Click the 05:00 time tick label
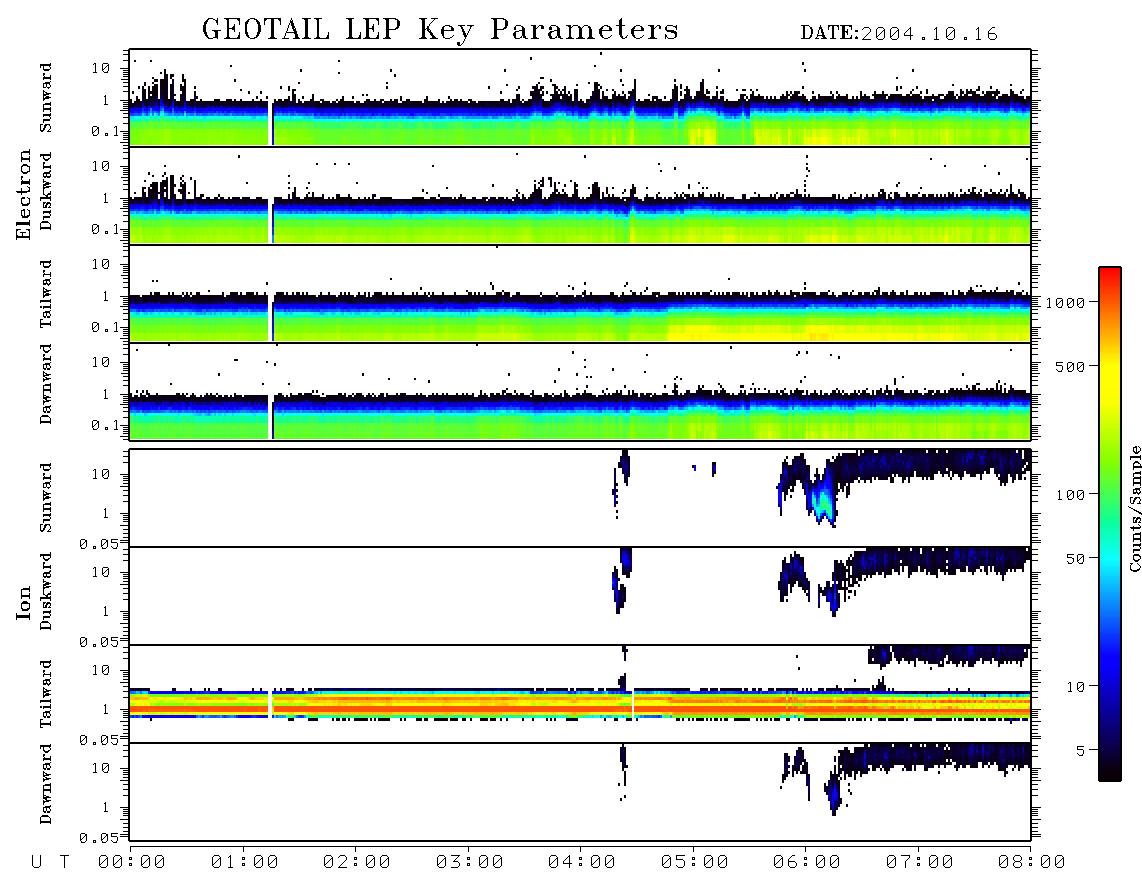 (x=695, y=863)
